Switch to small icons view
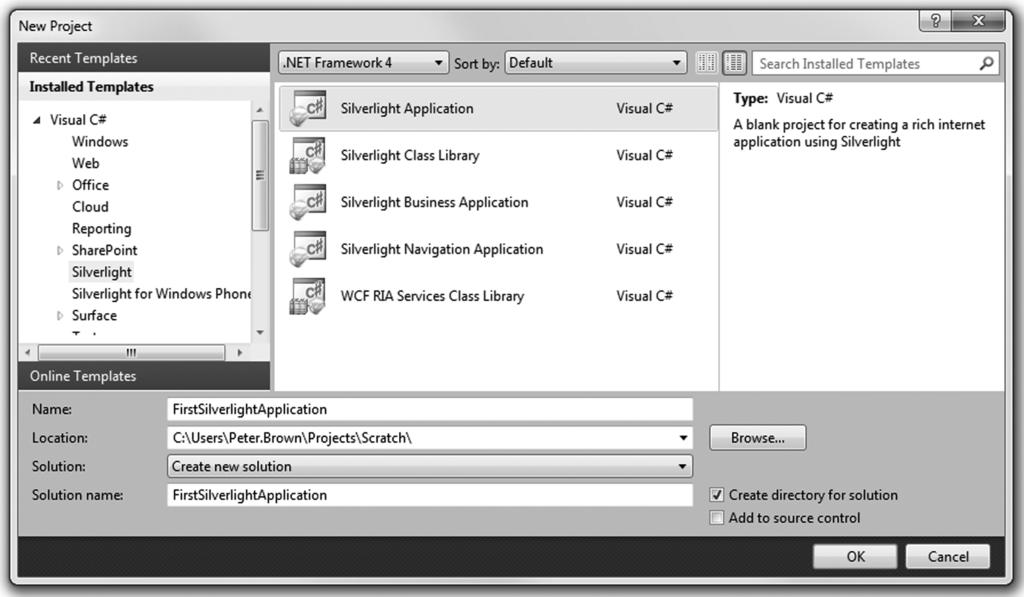 [x=707, y=63]
